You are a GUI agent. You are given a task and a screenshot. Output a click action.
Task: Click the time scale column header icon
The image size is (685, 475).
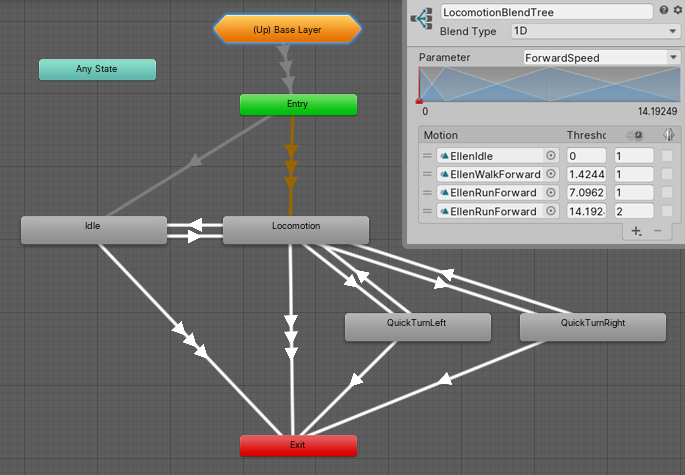[x=634, y=135]
